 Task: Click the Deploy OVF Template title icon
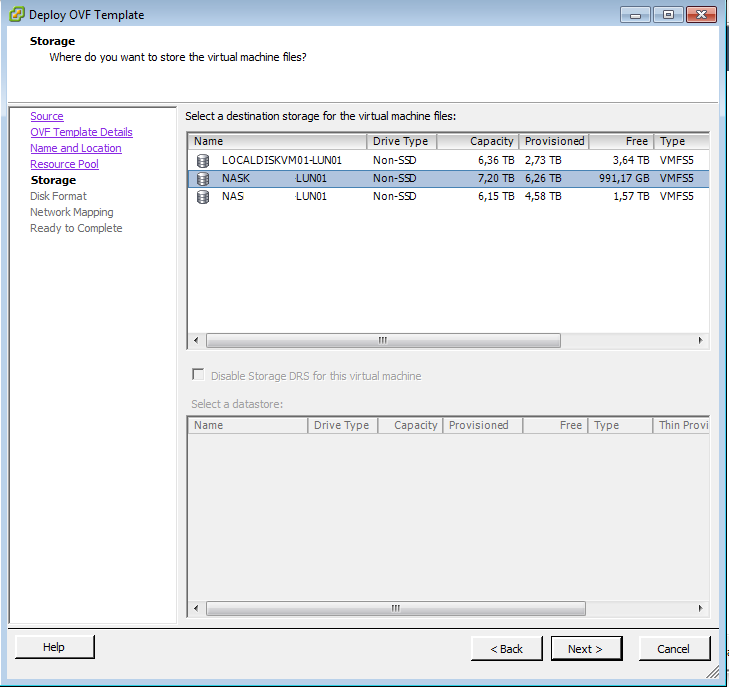16,14
